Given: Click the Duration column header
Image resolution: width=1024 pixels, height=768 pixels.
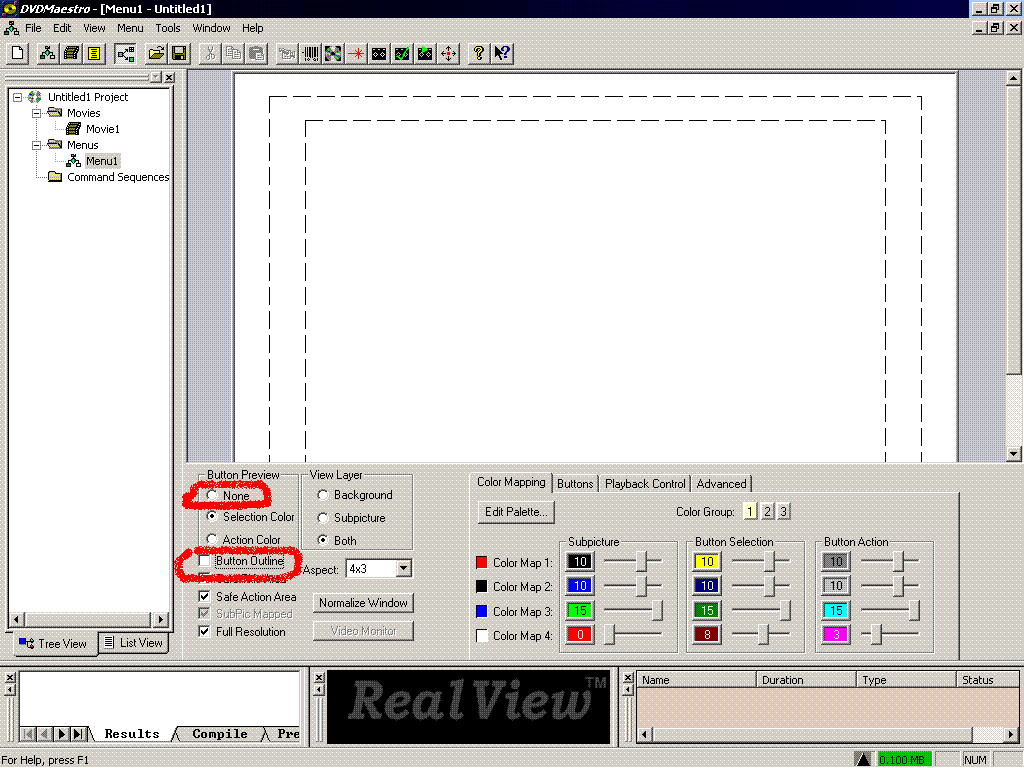Looking at the screenshot, I should point(806,680).
